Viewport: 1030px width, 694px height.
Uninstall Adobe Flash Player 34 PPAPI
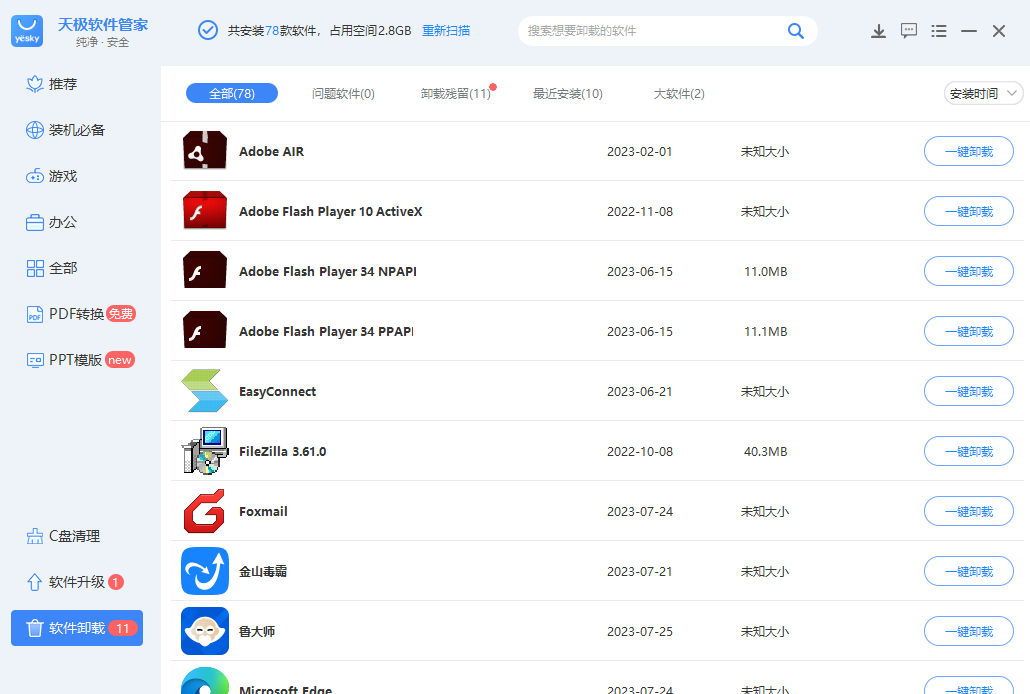[x=968, y=331]
